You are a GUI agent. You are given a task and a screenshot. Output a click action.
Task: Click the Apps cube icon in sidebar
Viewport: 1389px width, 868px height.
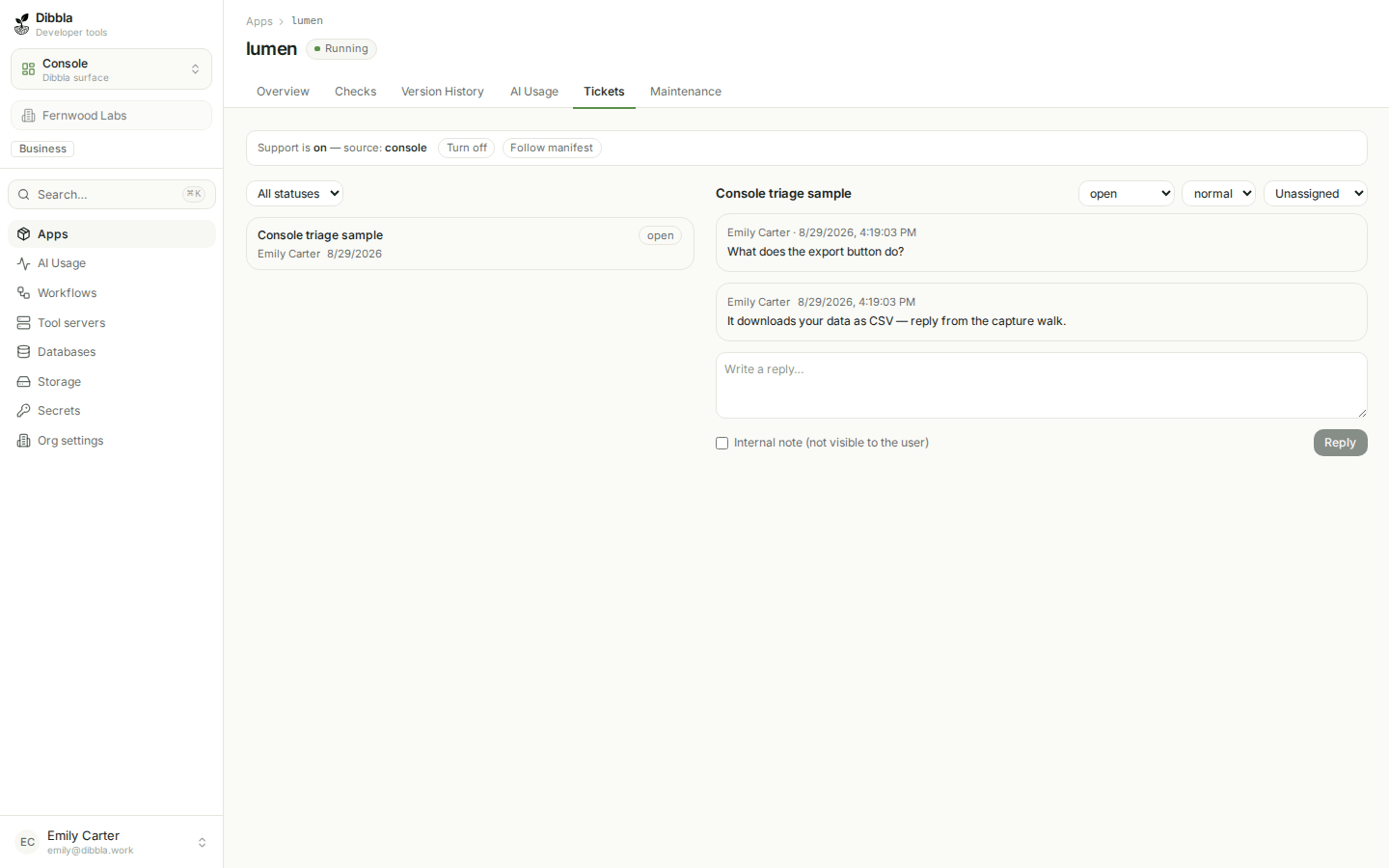coord(24,234)
